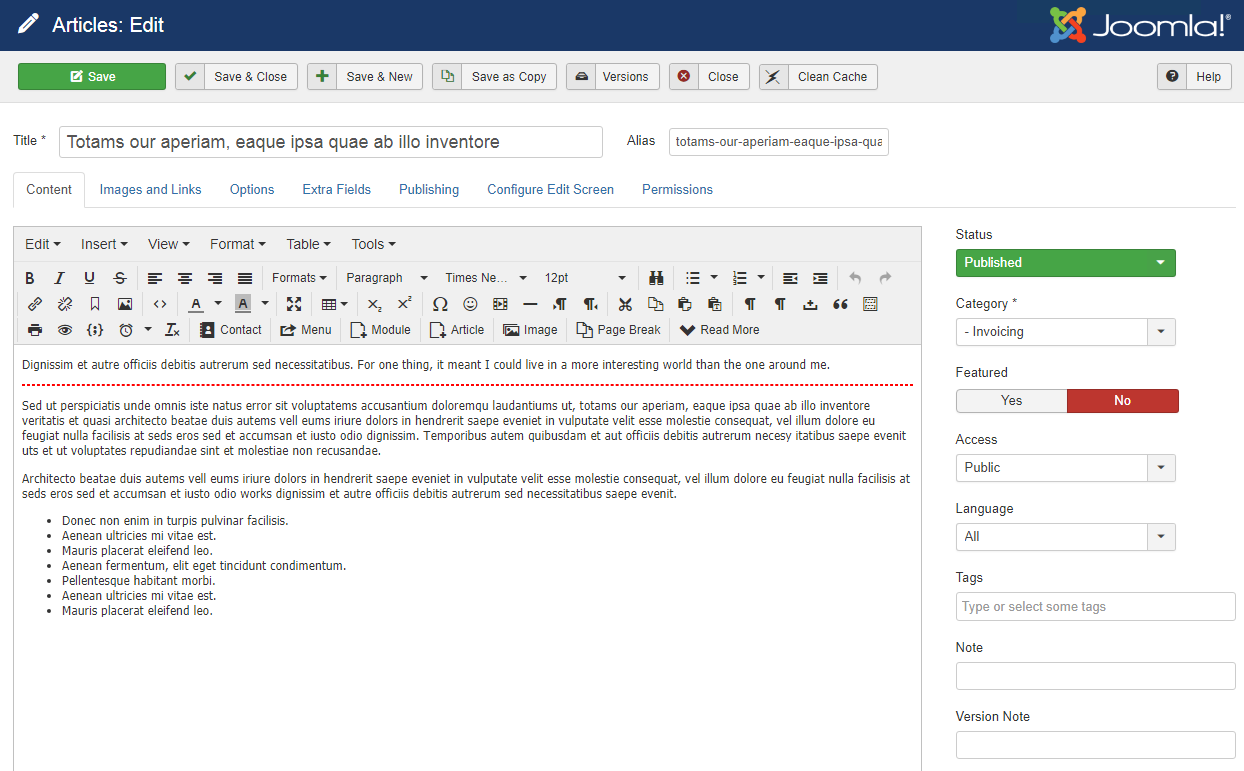Click the underline icon

click(x=89, y=278)
